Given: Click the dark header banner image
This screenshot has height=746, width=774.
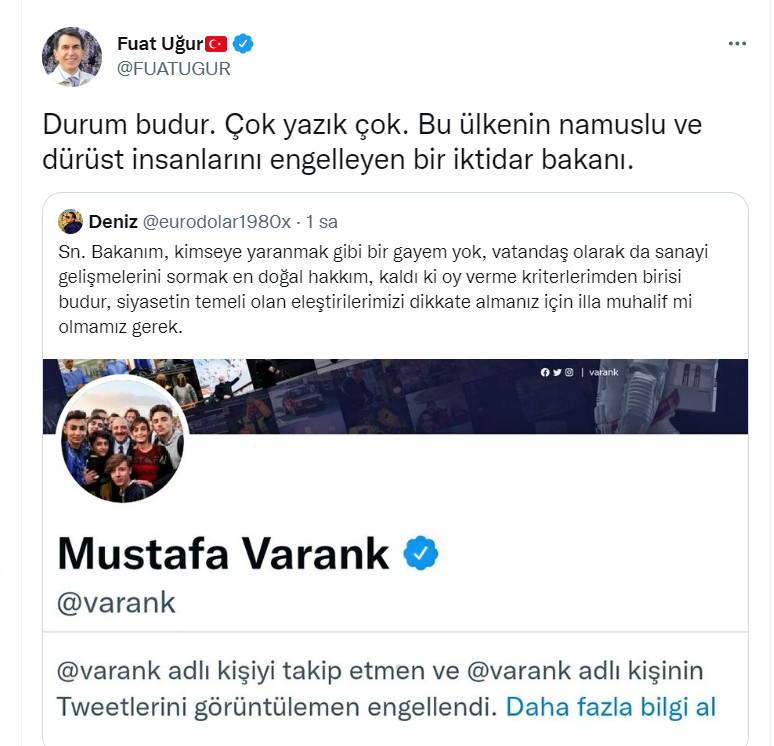Looking at the screenshot, I should [395, 396].
